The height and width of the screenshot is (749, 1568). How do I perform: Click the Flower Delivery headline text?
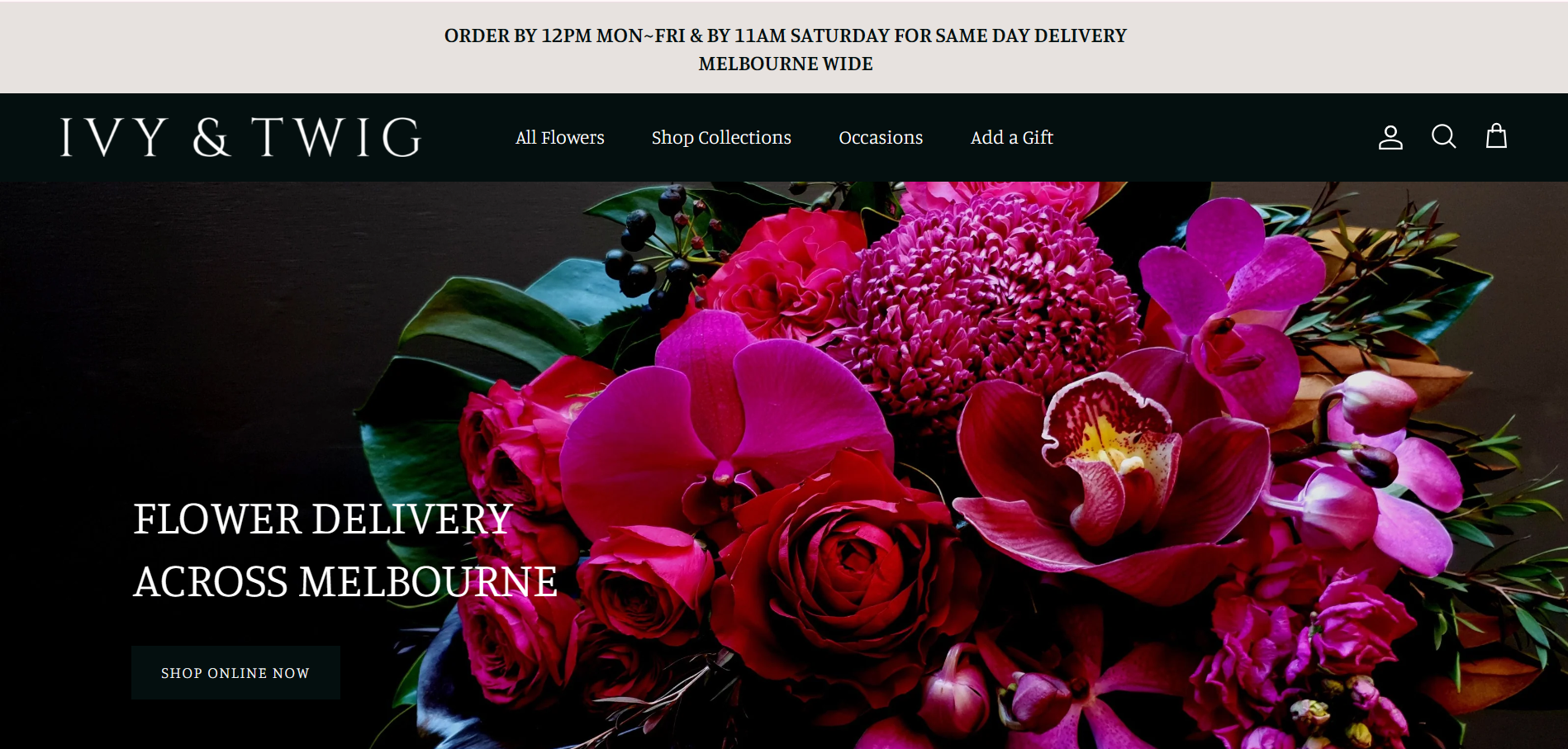coord(322,519)
